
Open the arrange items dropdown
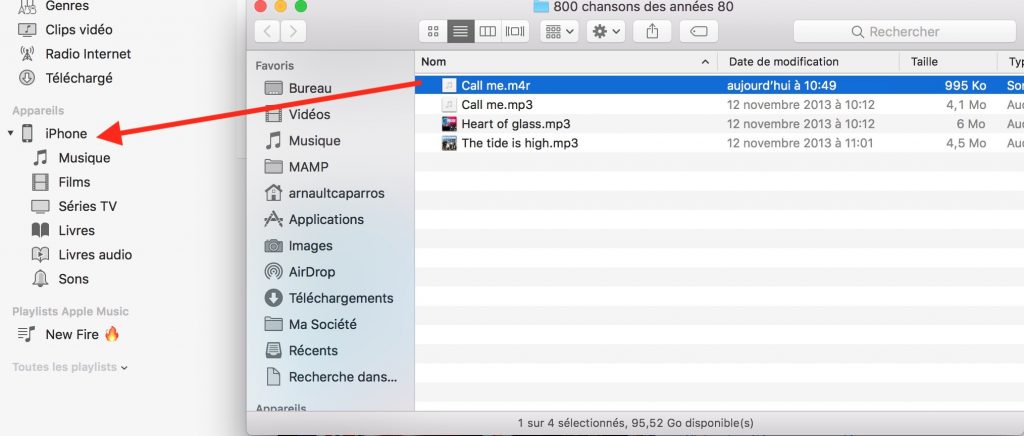coord(559,31)
